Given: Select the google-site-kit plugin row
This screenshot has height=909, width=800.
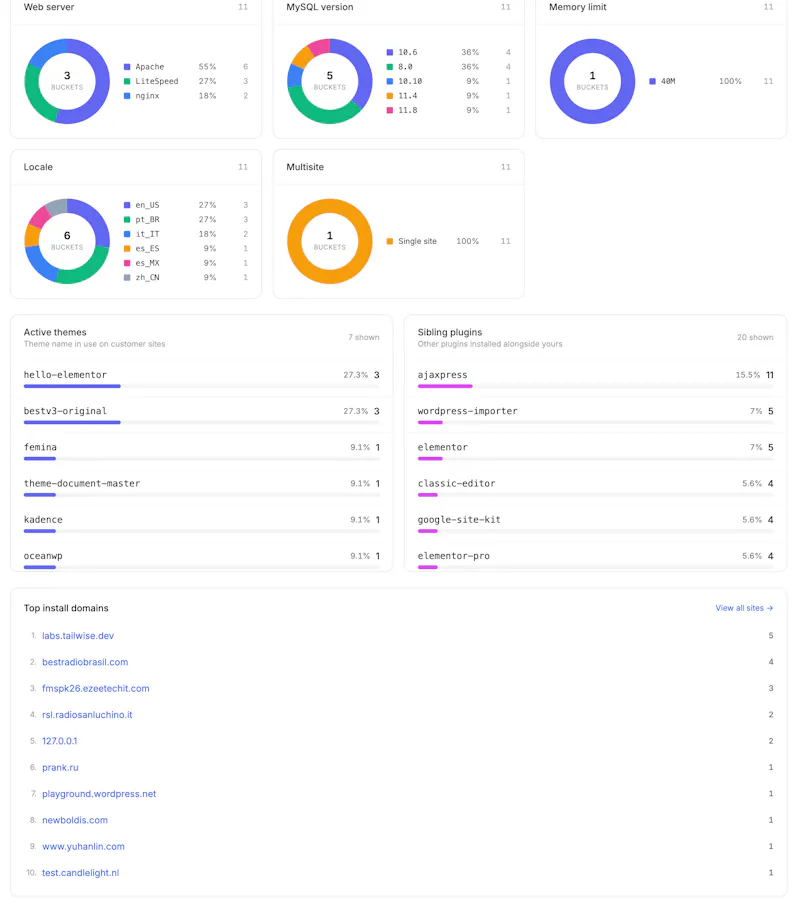Looking at the screenshot, I should (x=595, y=524).
